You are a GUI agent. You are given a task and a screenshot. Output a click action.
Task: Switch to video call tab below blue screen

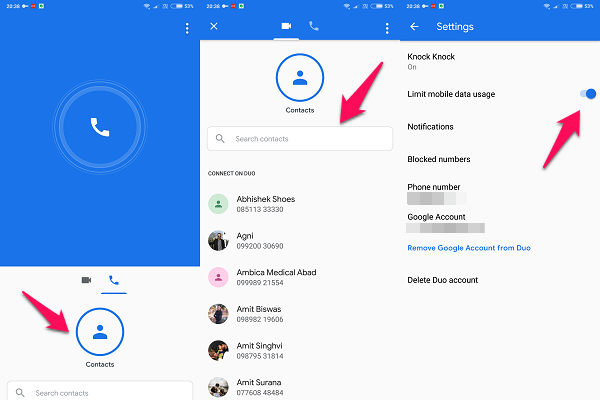[x=86, y=280]
